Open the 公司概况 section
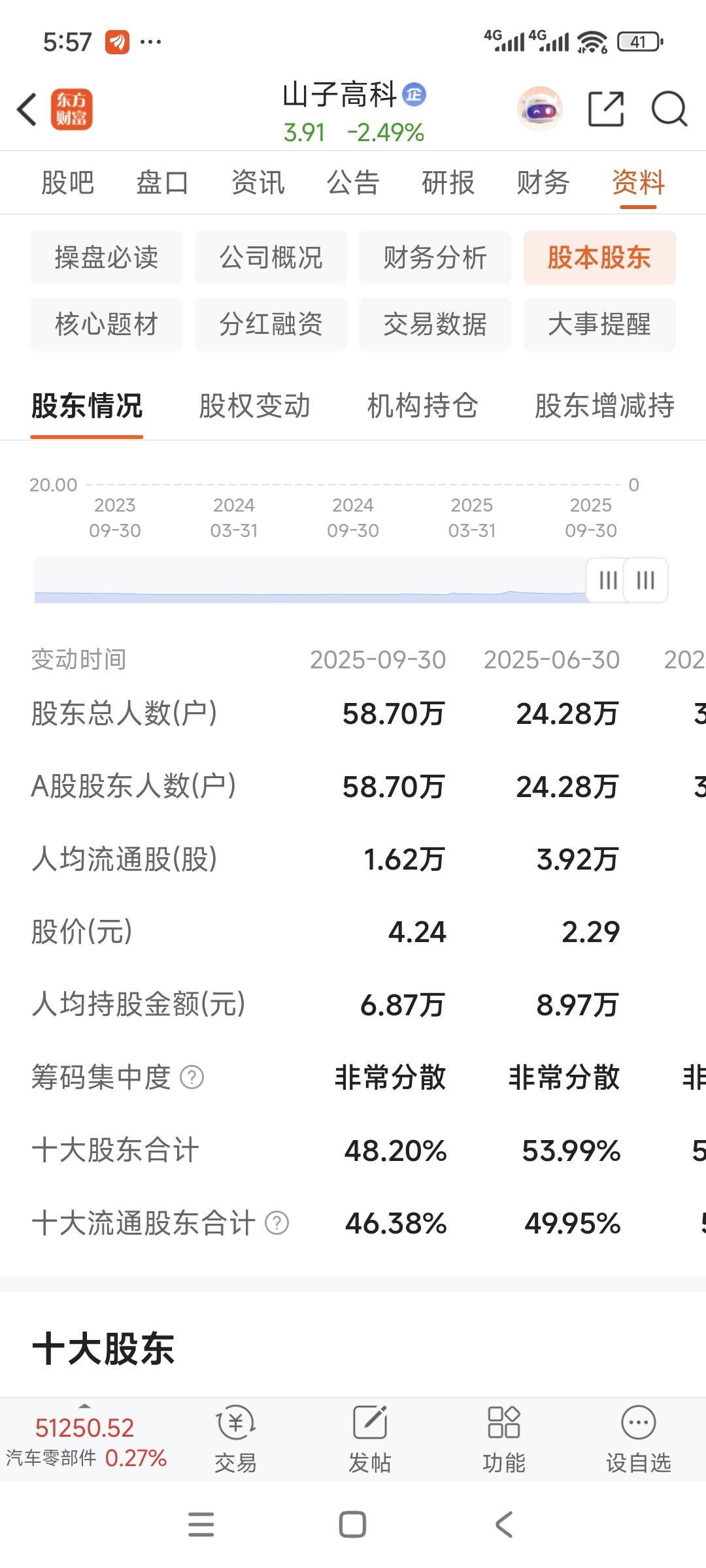Screen dimensions: 706x1568 [x=271, y=257]
